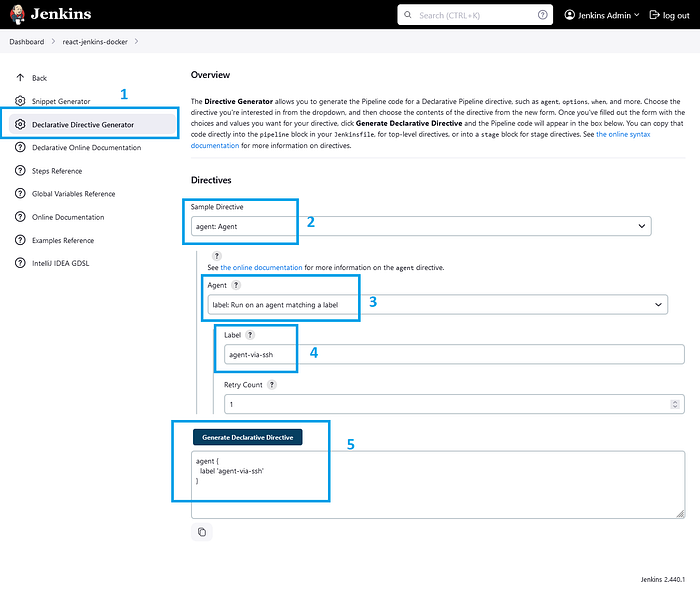Click the Jenkins Admin user avatar icon
Screen dimensions: 700x596
coord(570,15)
